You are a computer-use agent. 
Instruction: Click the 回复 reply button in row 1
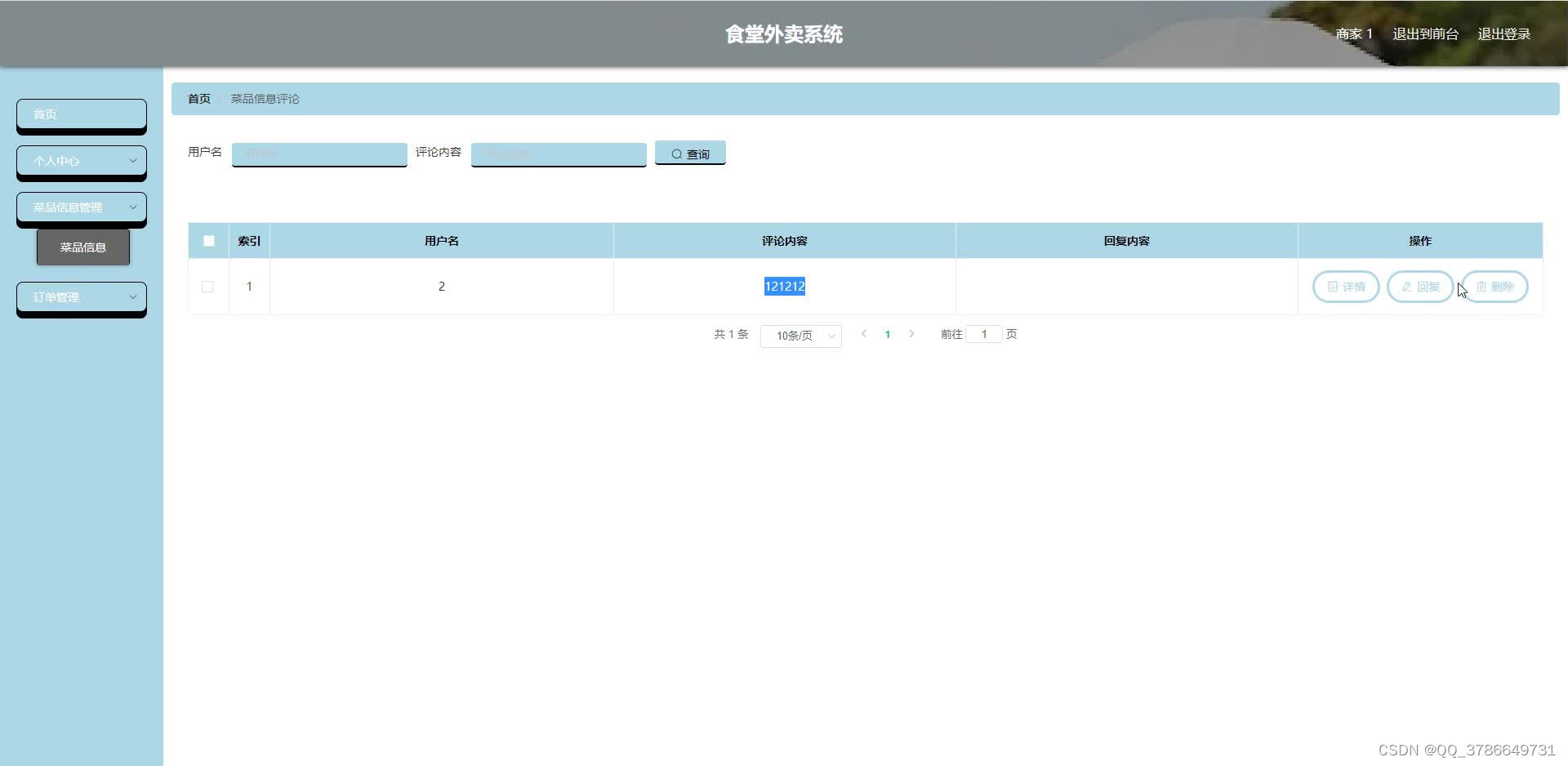tap(1420, 287)
